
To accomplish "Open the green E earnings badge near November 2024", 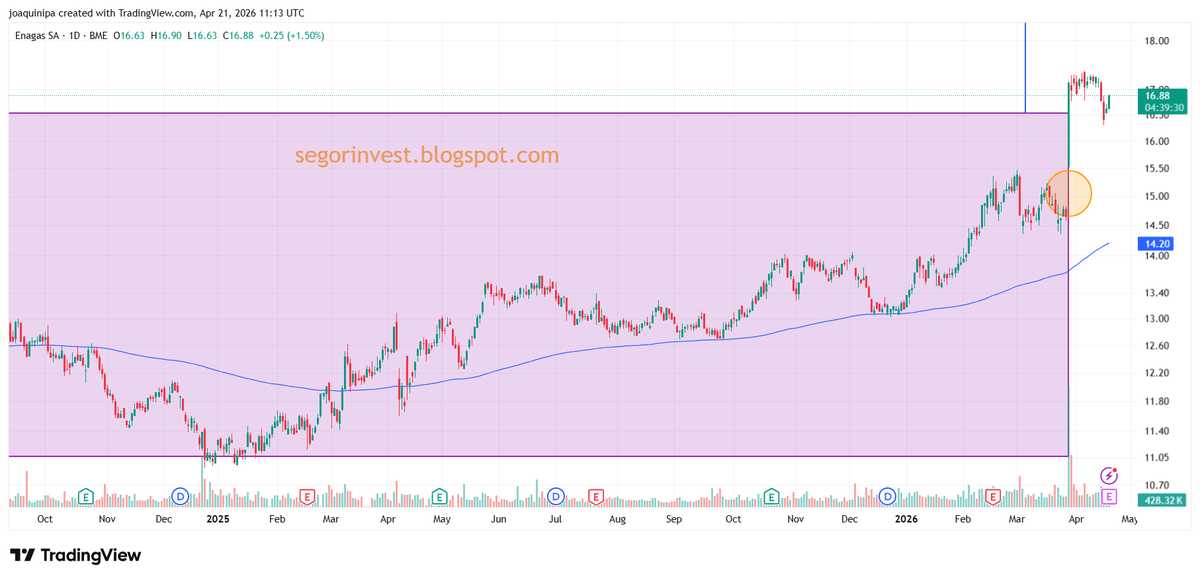I will [x=86, y=496].
